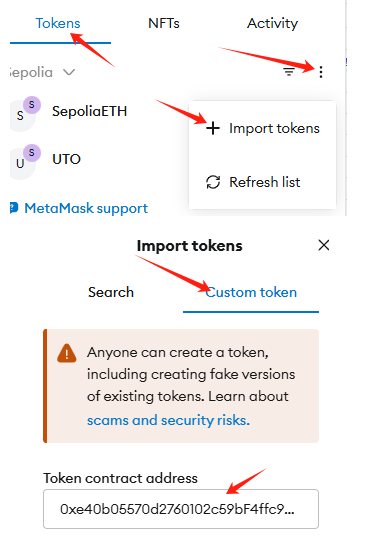Choose Refresh list from the menu
This screenshot has height=547, width=369.
pos(262,182)
